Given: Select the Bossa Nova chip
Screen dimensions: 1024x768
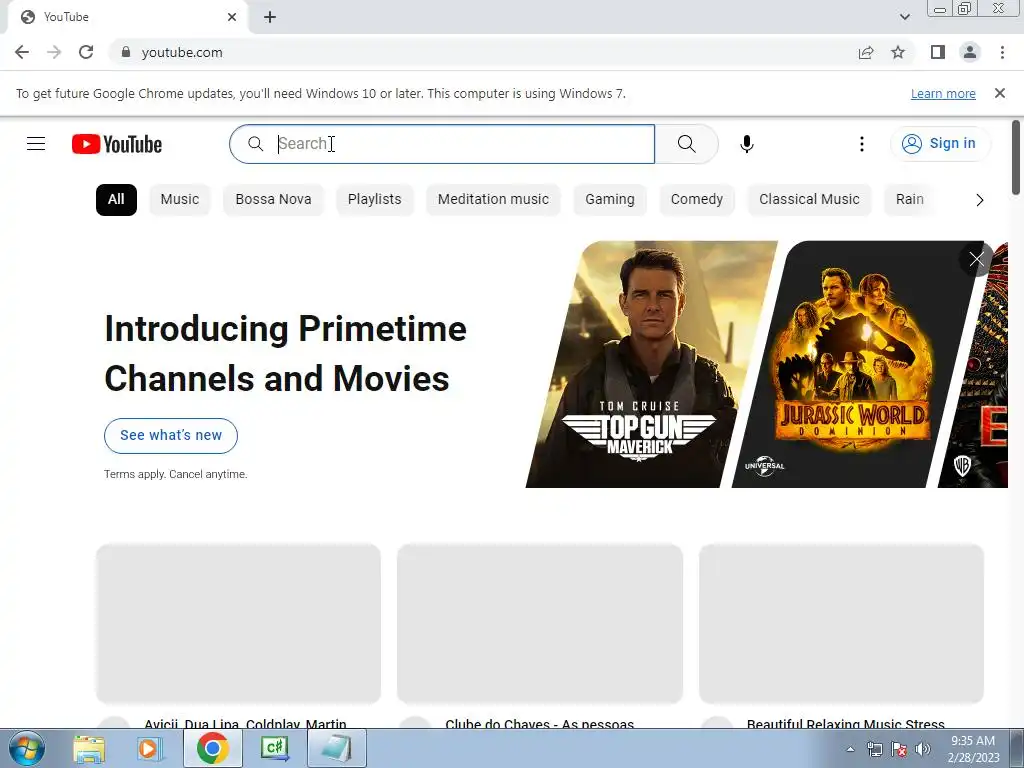Looking at the screenshot, I should pyautogui.click(x=273, y=200).
